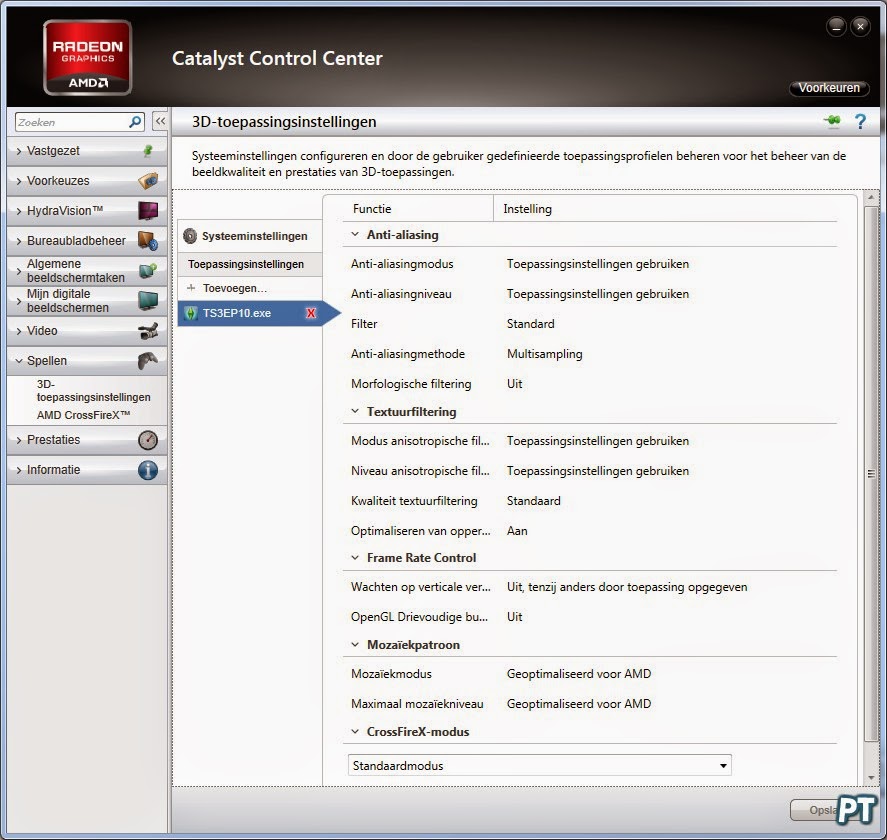Click the green pin icon beside Vastgezet
Screen dimensions: 887x840
coord(148,151)
